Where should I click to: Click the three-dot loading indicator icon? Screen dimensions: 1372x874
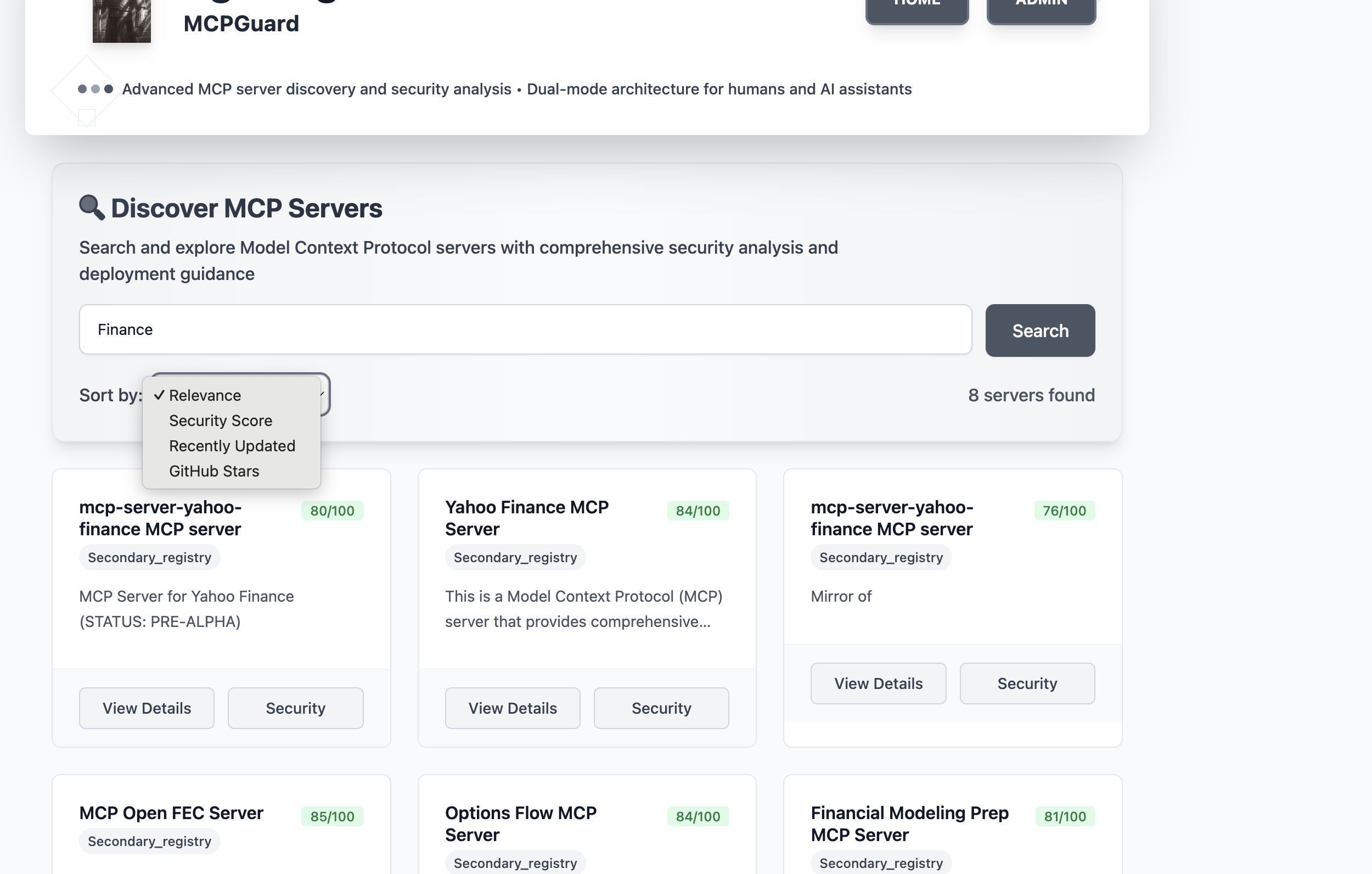(95, 89)
